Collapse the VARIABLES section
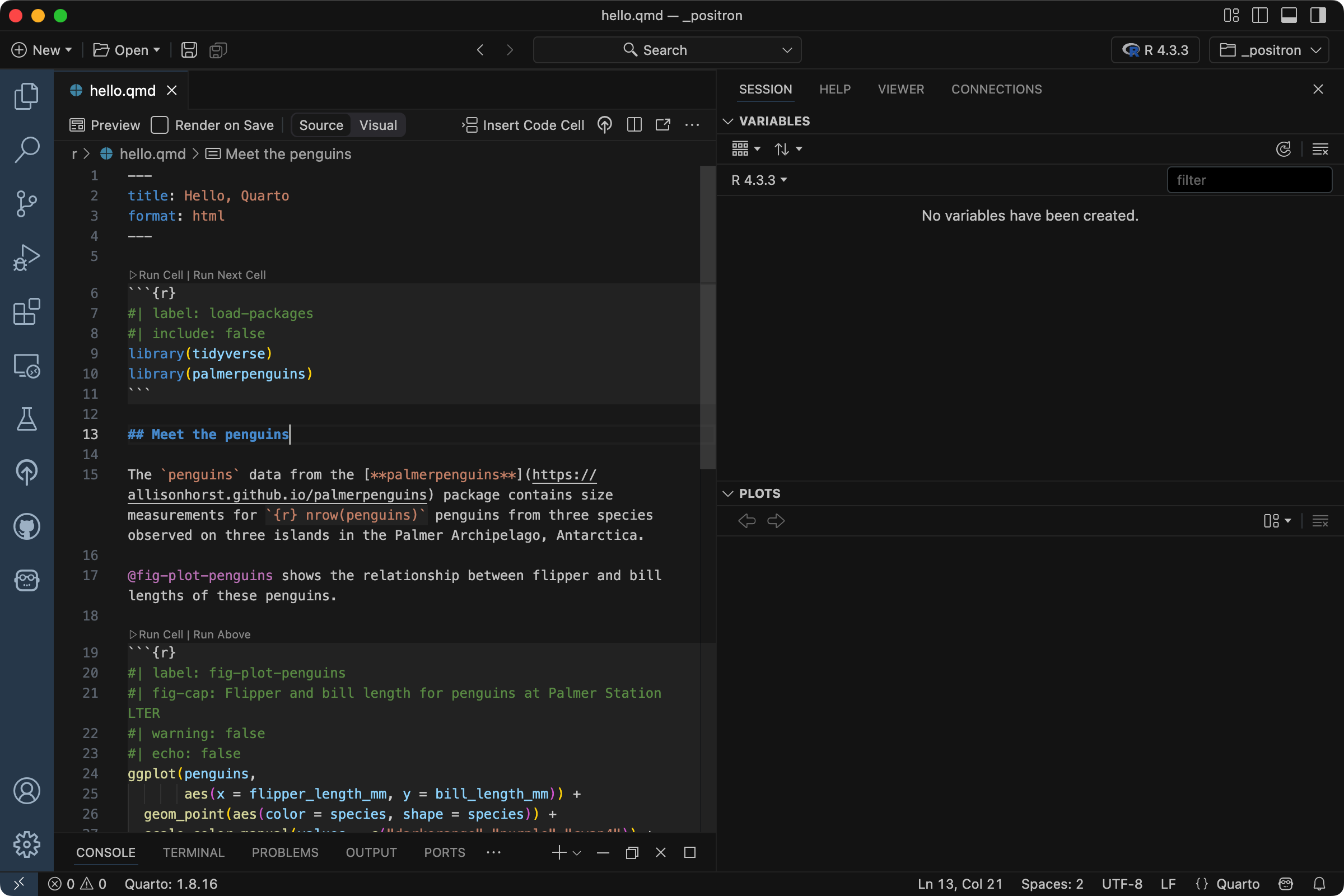The height and width of the screenshot is (896, 1344). click(x=728, y=120)
